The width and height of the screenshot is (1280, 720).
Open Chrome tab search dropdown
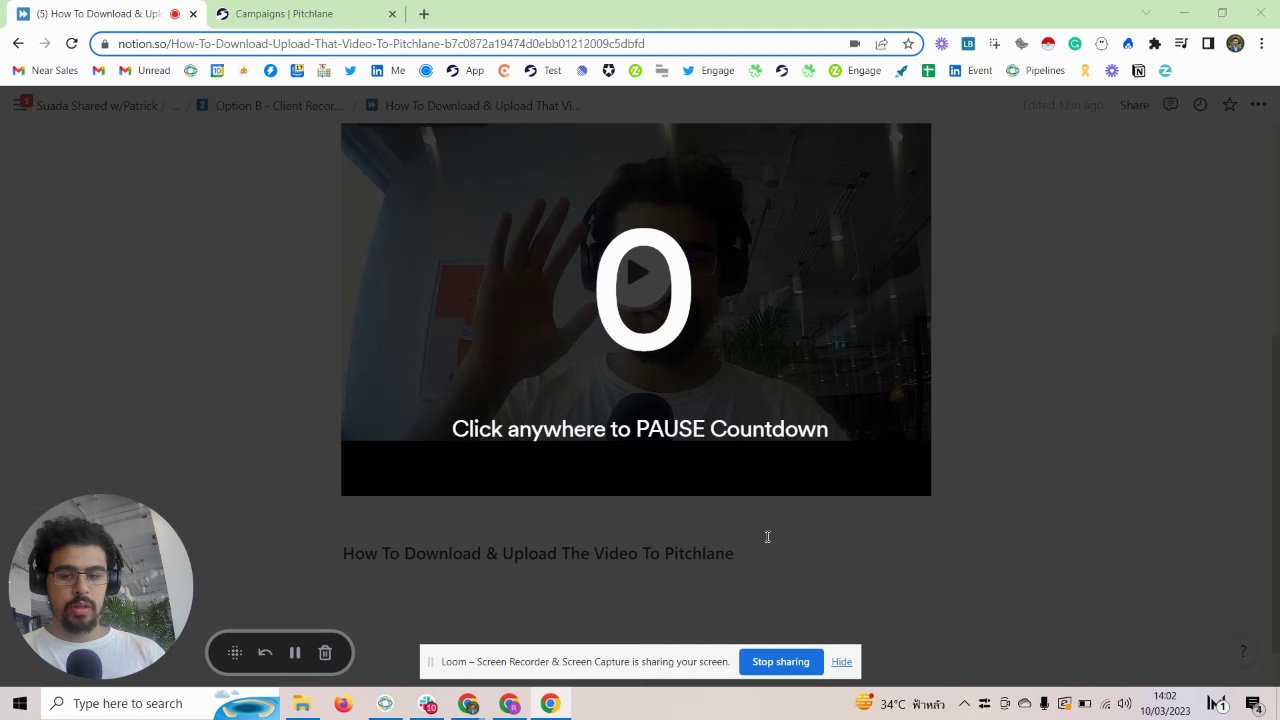(1146, 13)
